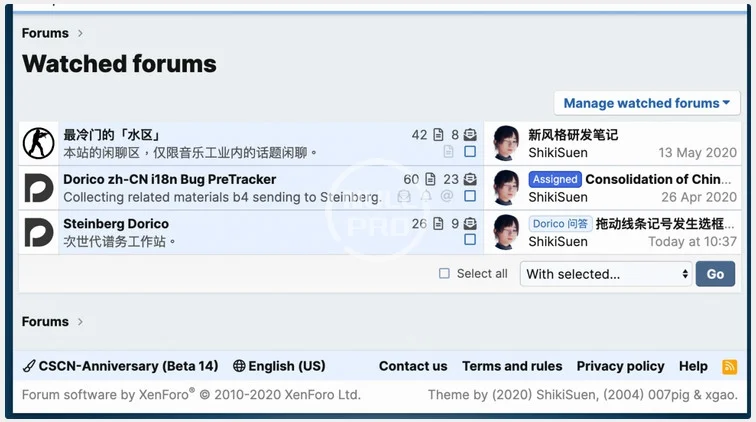Click the envelope icon in PreTracker row
The width and height of the screenshot is (756, 422).
404,197
